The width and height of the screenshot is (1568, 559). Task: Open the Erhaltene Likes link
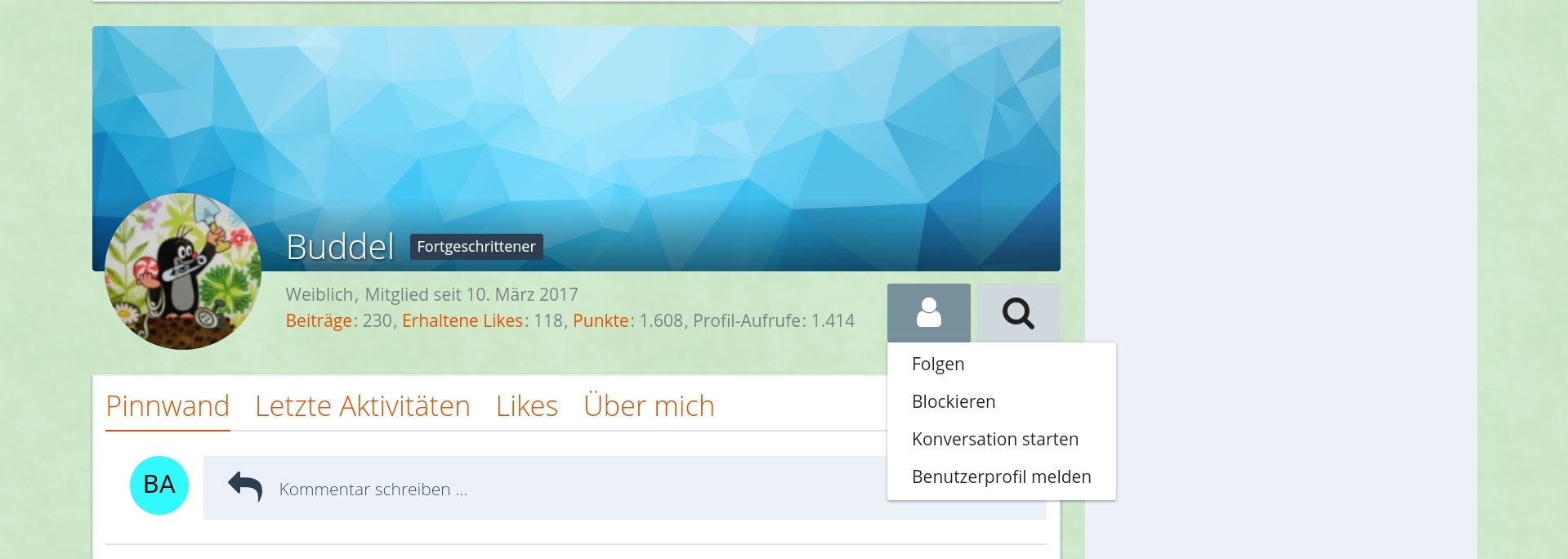[x=462, y=321]
